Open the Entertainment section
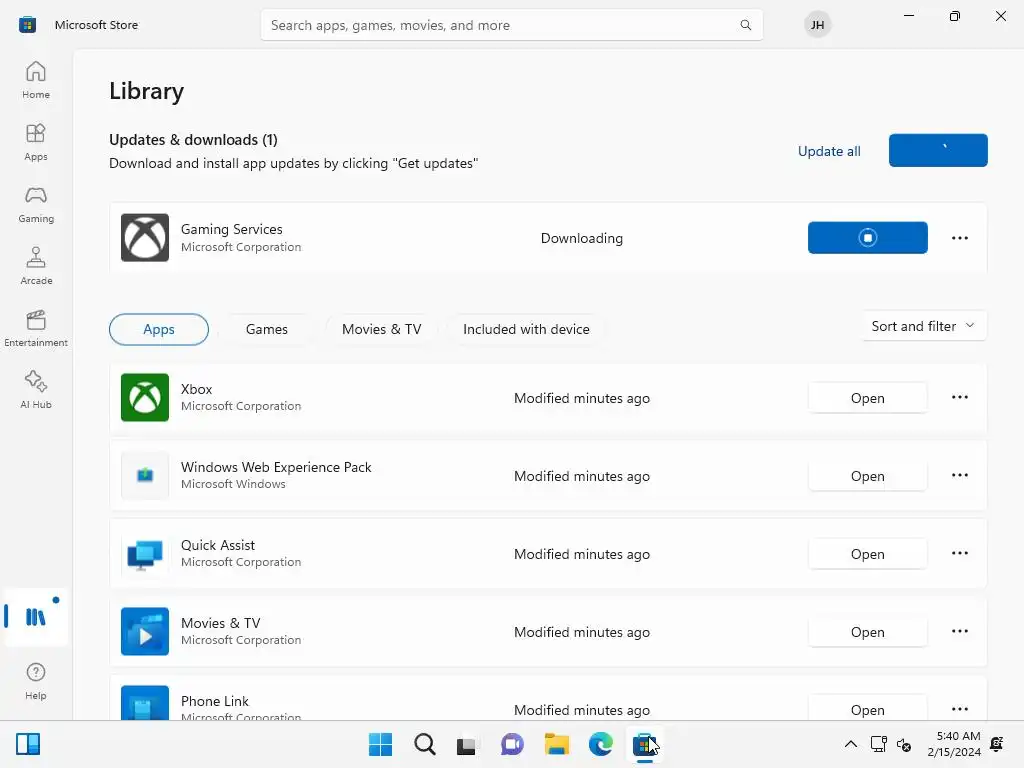Viewport: 1024px width, 768px height. (36, 328)
